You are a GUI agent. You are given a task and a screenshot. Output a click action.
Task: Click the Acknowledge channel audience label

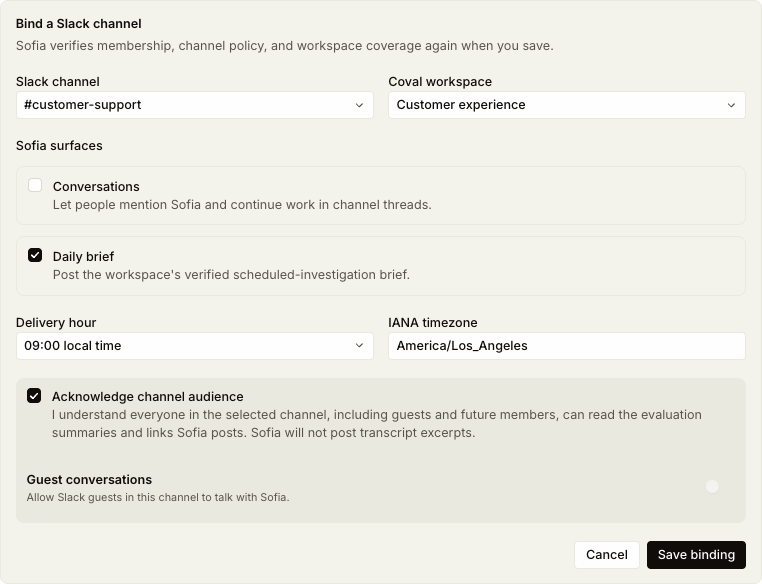(148, 396)
